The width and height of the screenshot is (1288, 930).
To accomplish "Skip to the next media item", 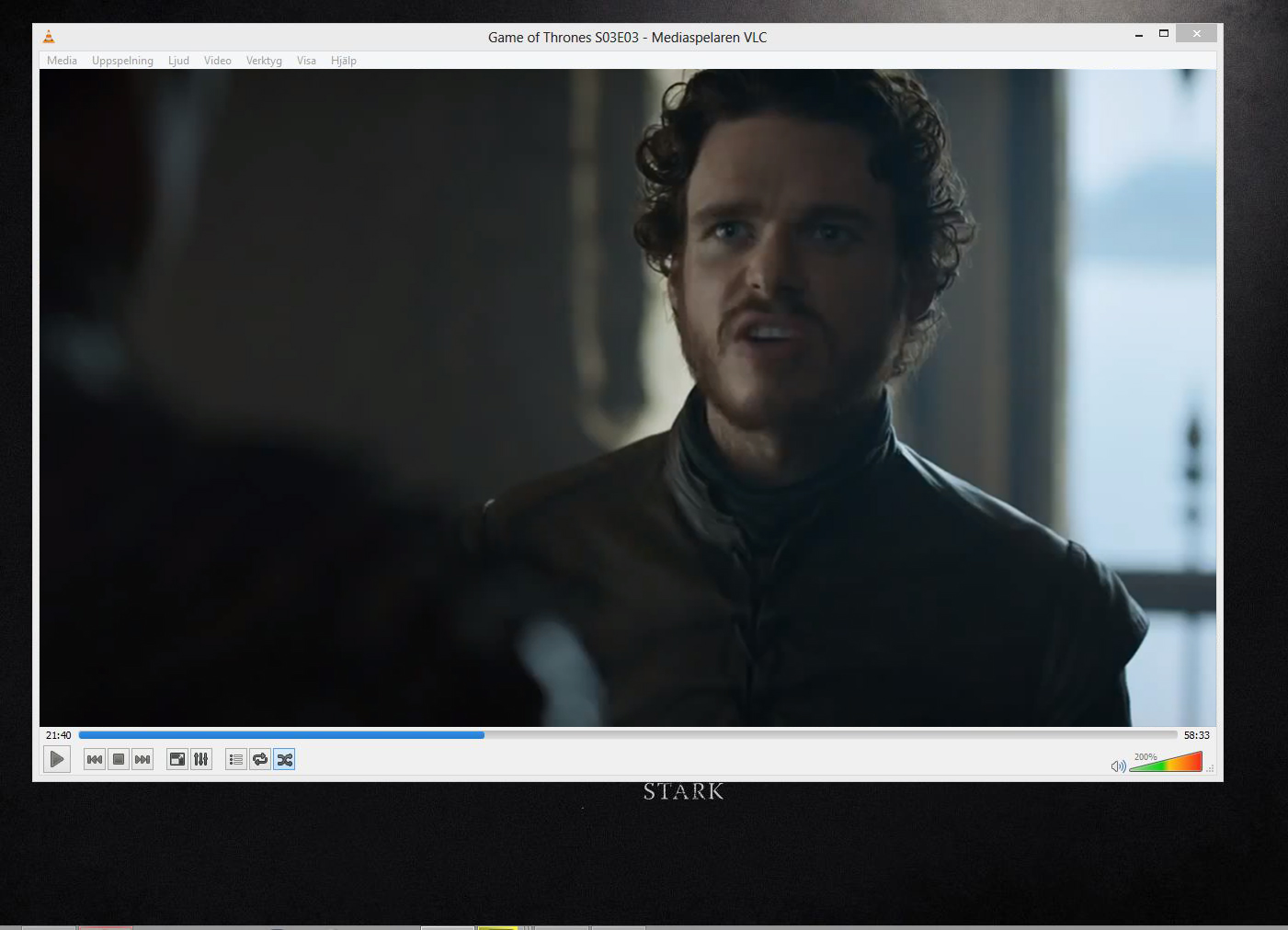I will (142, 759).
